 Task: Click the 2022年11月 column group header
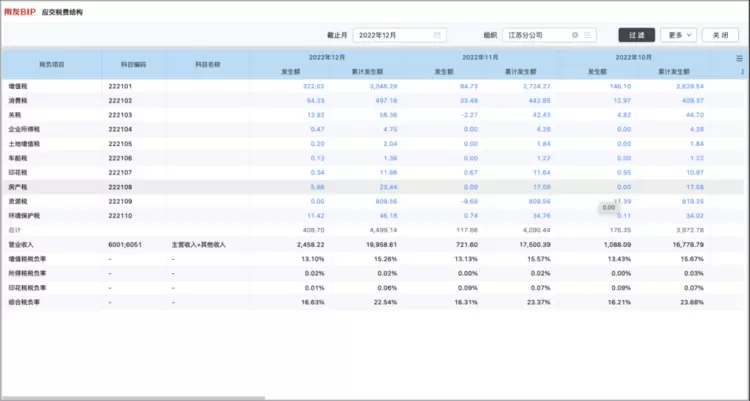click(480, 57)
